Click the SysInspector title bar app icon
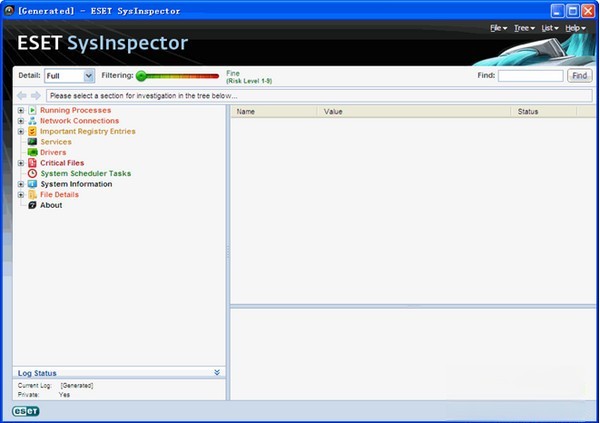 (9, 11)
